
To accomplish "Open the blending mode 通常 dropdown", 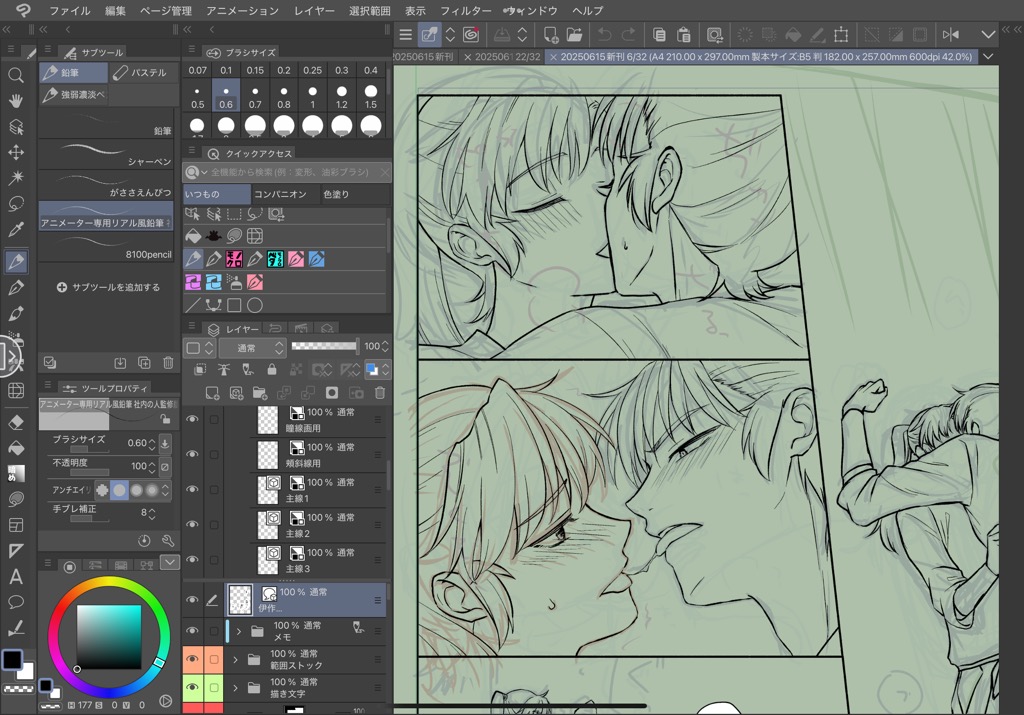I will [x=251, y=347].
